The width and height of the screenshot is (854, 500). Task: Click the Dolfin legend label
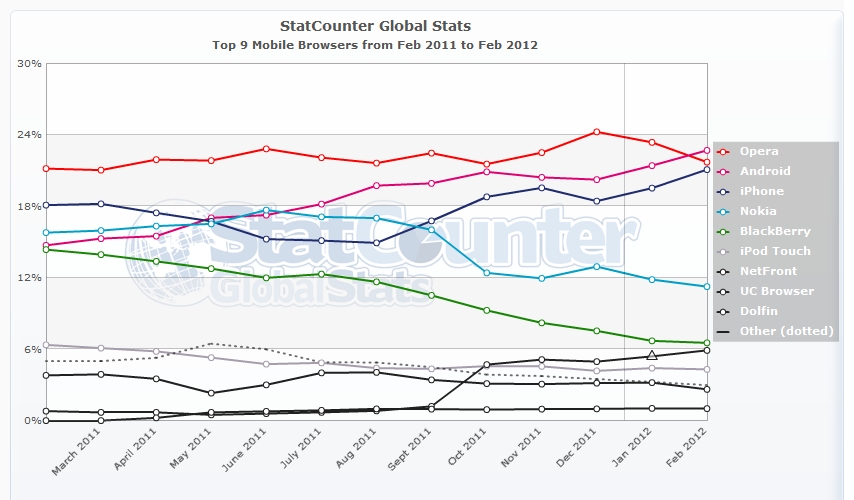click(756, 311)
